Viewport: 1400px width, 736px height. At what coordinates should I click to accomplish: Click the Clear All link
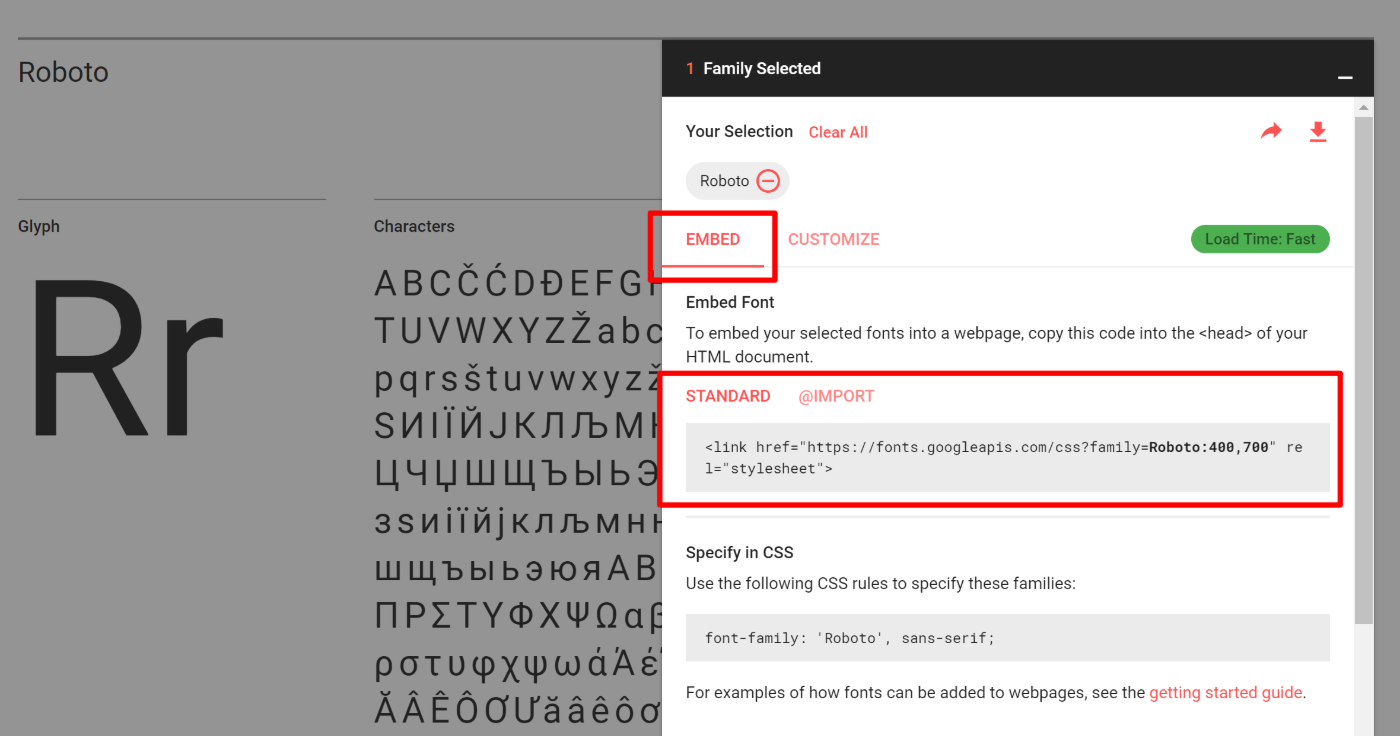(838, 131)
